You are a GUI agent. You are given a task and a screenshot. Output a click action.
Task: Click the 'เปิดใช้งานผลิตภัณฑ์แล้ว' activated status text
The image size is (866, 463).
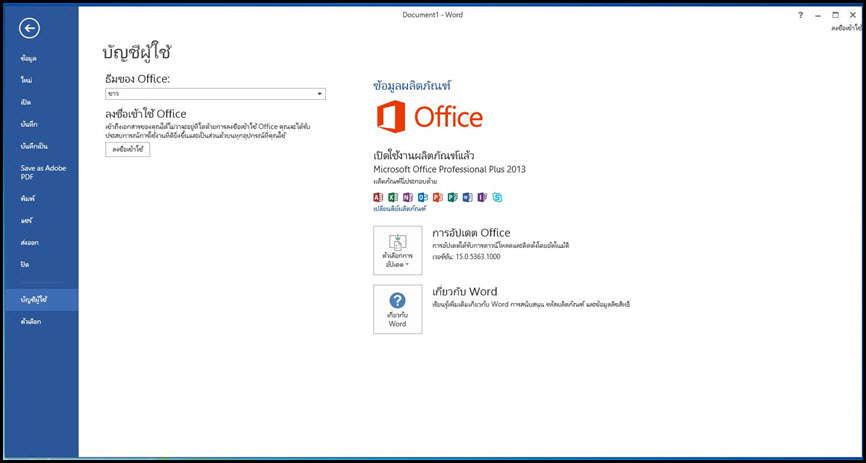pos(424,155)
